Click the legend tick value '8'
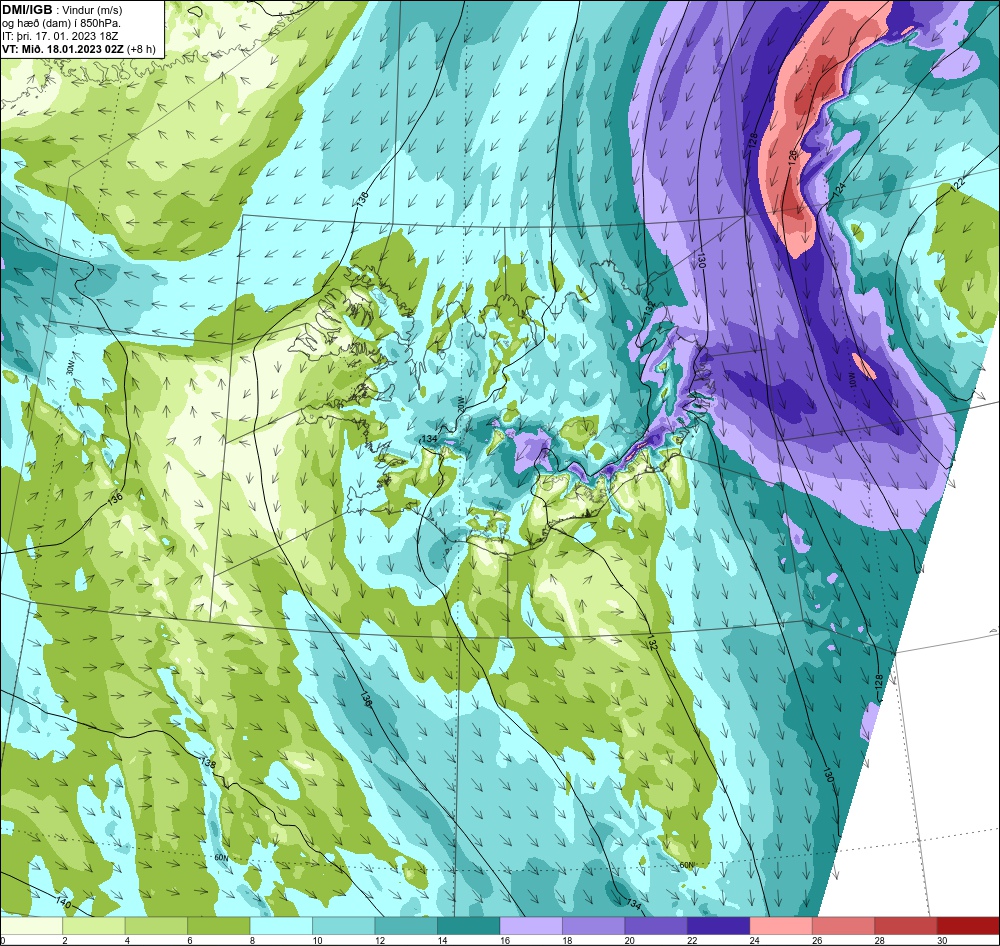The image size is (1000, 946). pyautogui.click(x=252, y=940)
